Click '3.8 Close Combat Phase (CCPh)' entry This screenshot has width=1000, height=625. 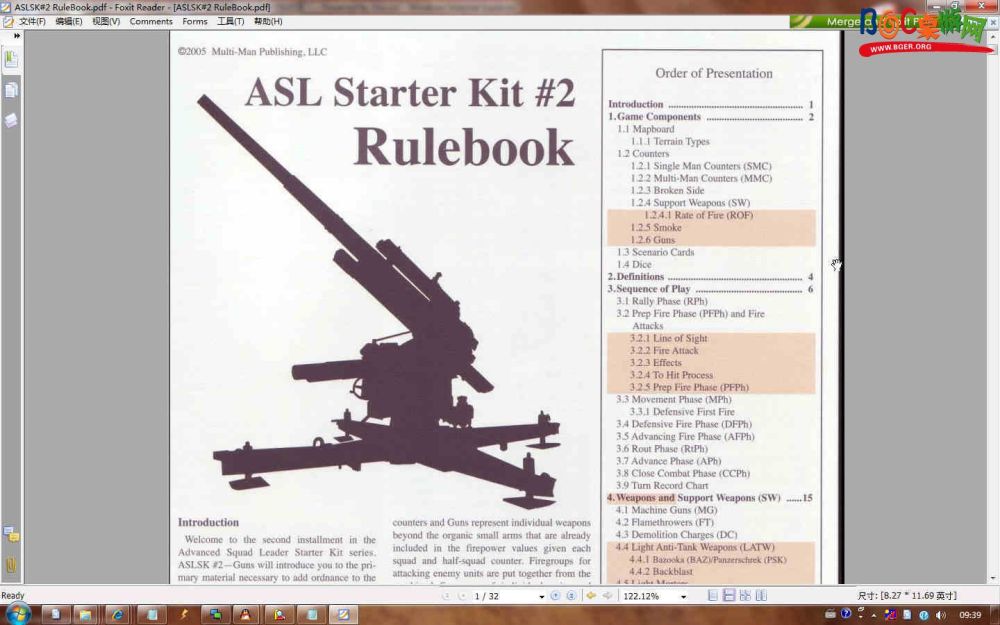[x=683, y=473]
